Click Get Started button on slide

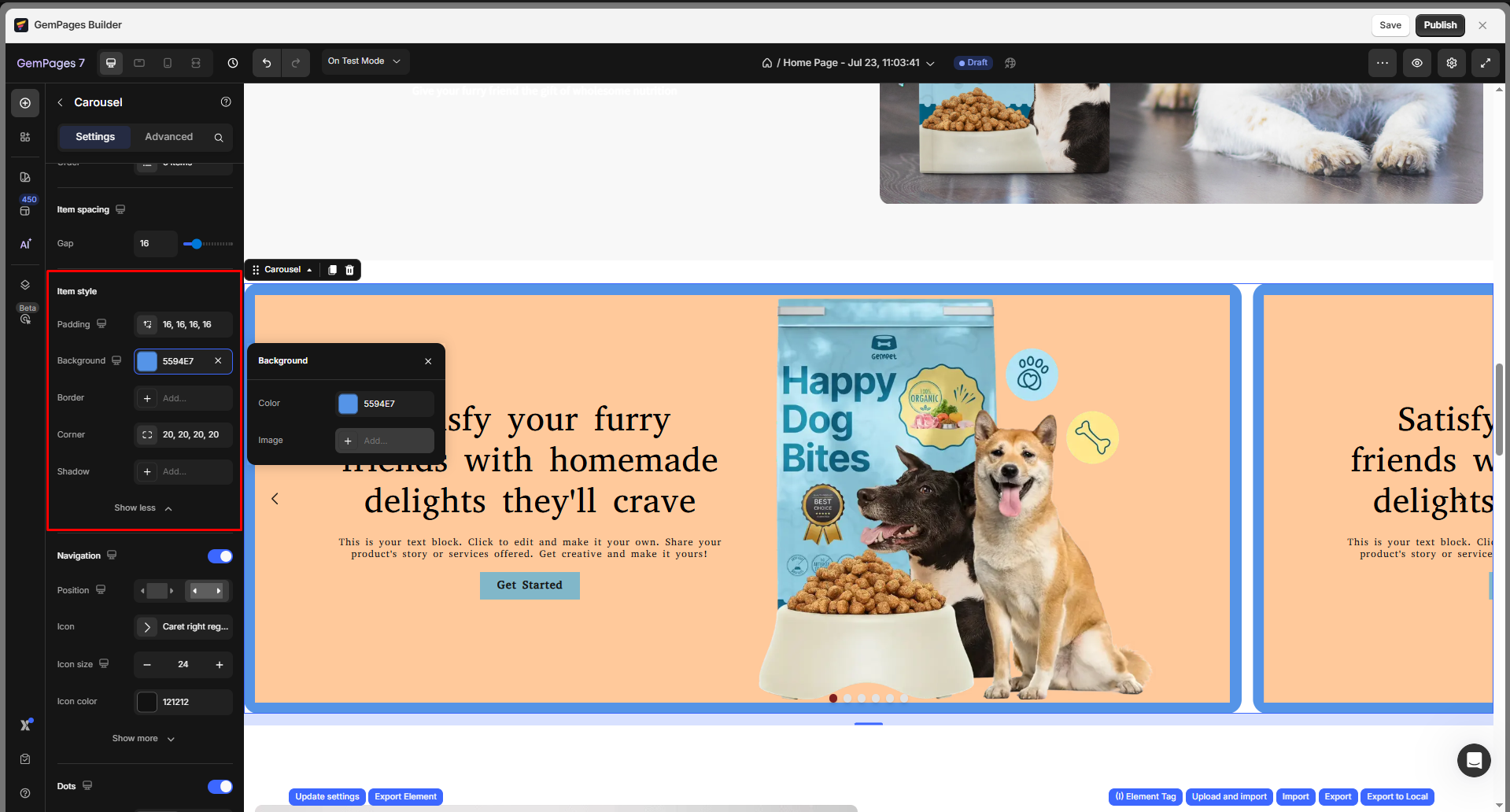coord(530,585)
